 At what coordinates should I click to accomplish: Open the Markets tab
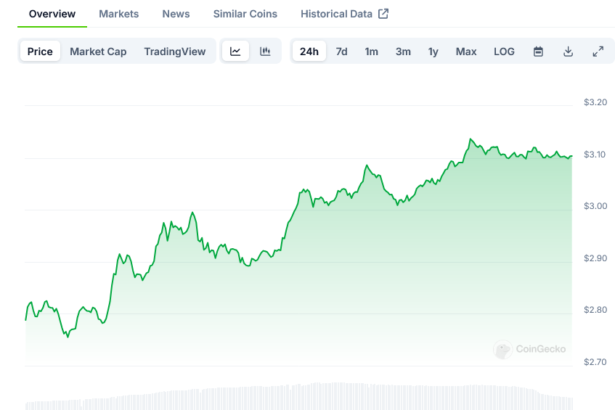coord(119,14)
